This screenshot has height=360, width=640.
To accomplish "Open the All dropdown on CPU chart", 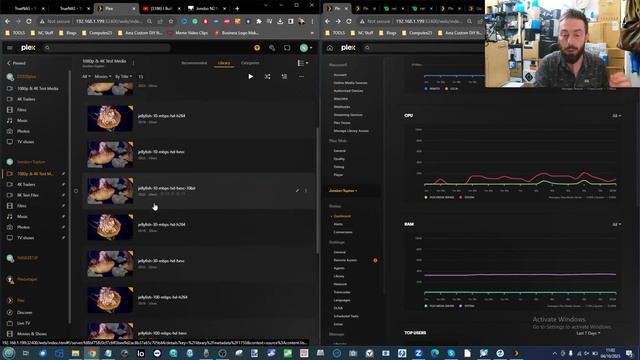I will click(616, 116).
